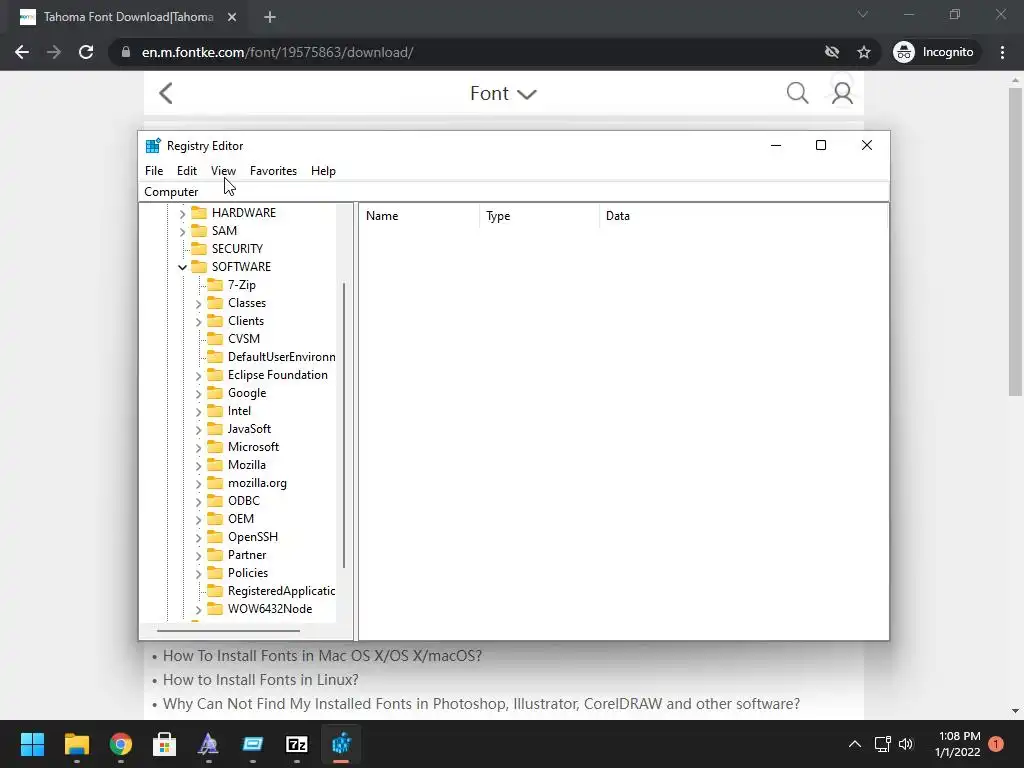Expand the Microsoft key chevron
The image size is (1024, 768).
coord(199,447)
